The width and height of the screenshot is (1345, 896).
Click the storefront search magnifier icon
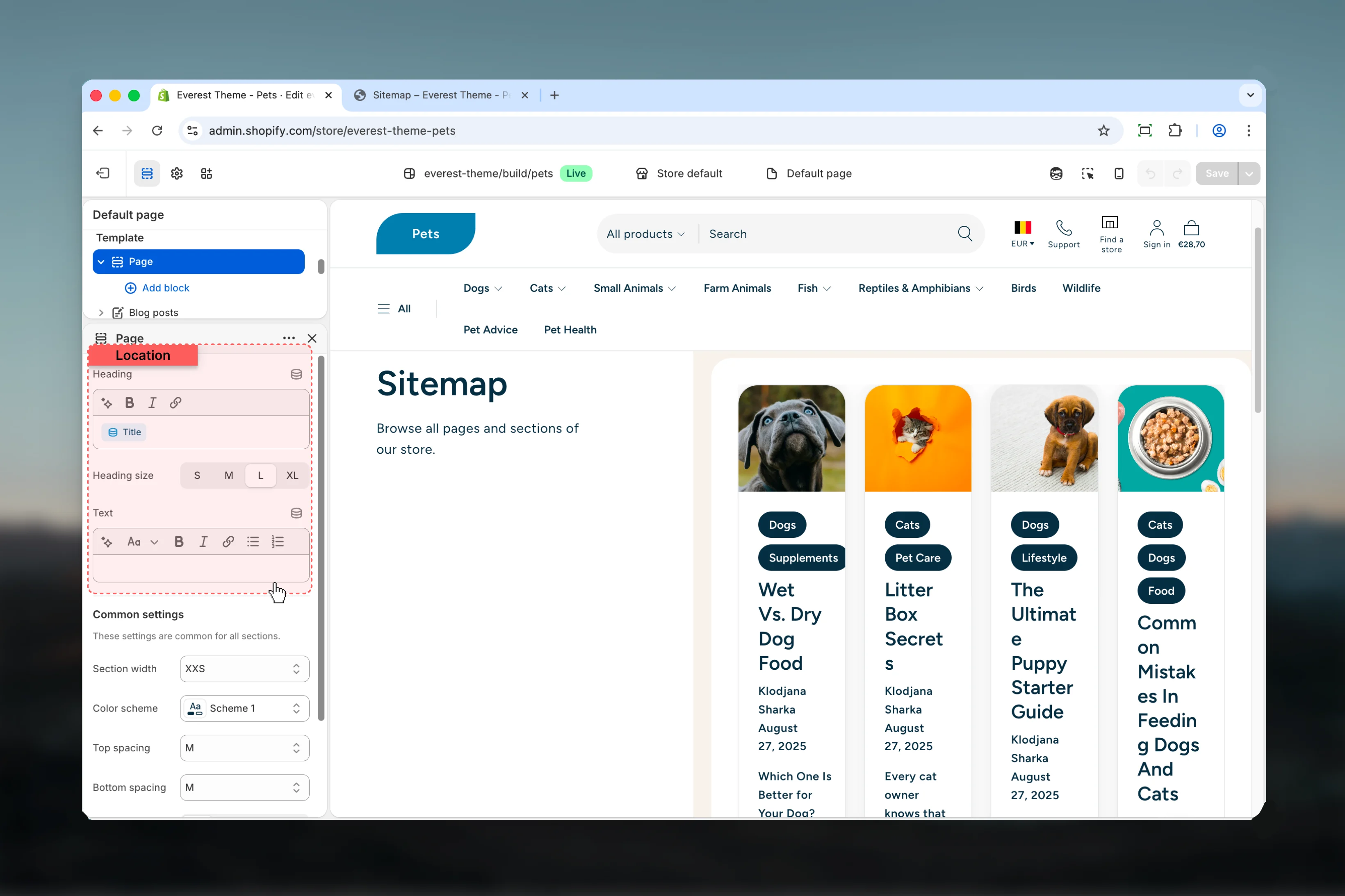(x=965, y=234)
